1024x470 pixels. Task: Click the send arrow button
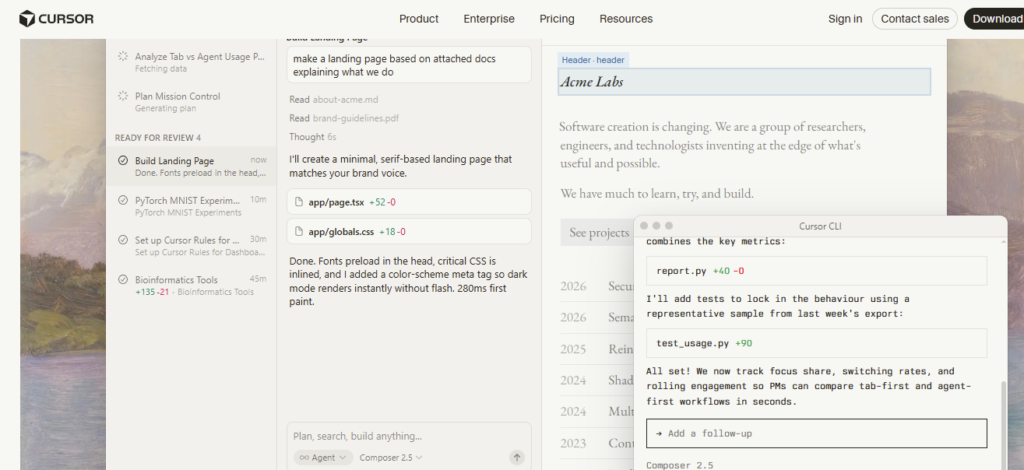(x=517, y=458)
